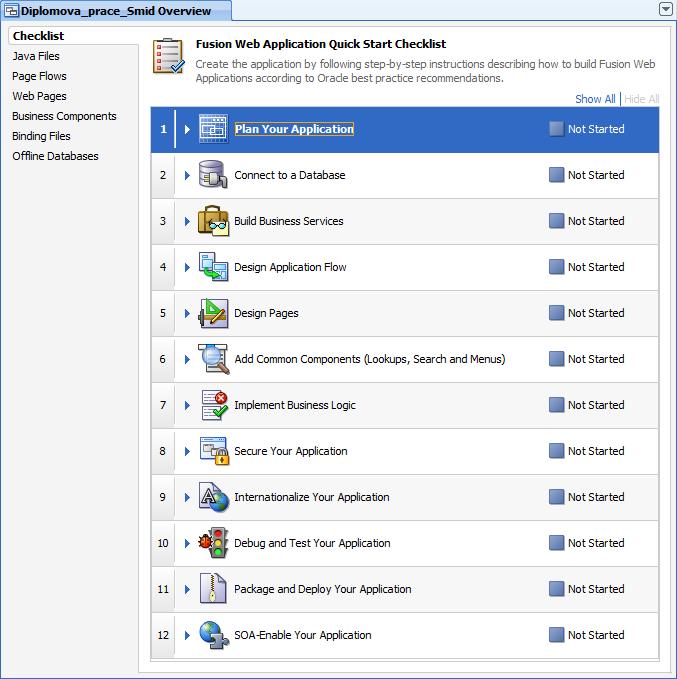
Task: Click the SOA-Enable puzzle globe icon
Action: 214,635
